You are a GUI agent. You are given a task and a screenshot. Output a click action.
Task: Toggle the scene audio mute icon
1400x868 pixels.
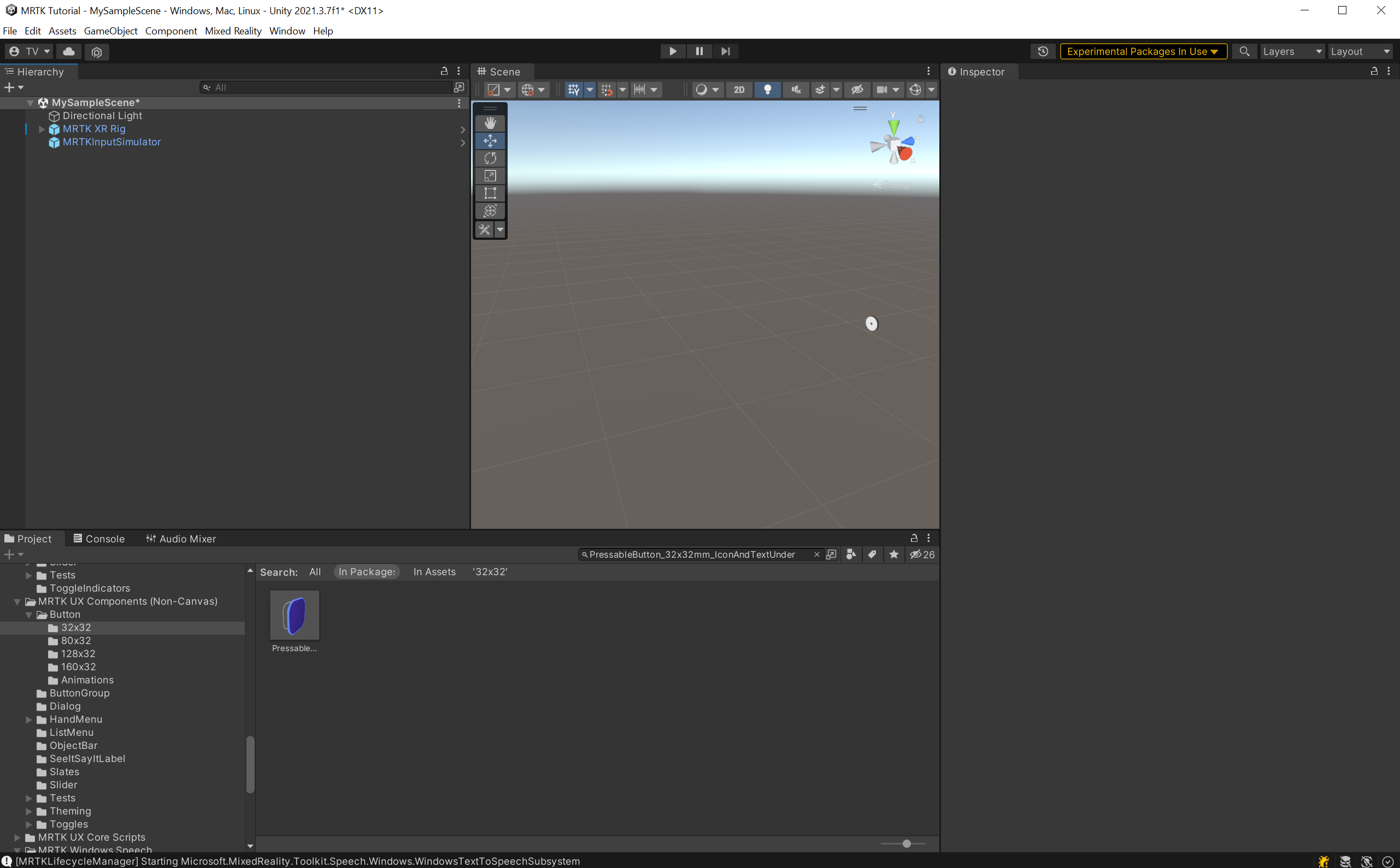(x=796, y=90)
